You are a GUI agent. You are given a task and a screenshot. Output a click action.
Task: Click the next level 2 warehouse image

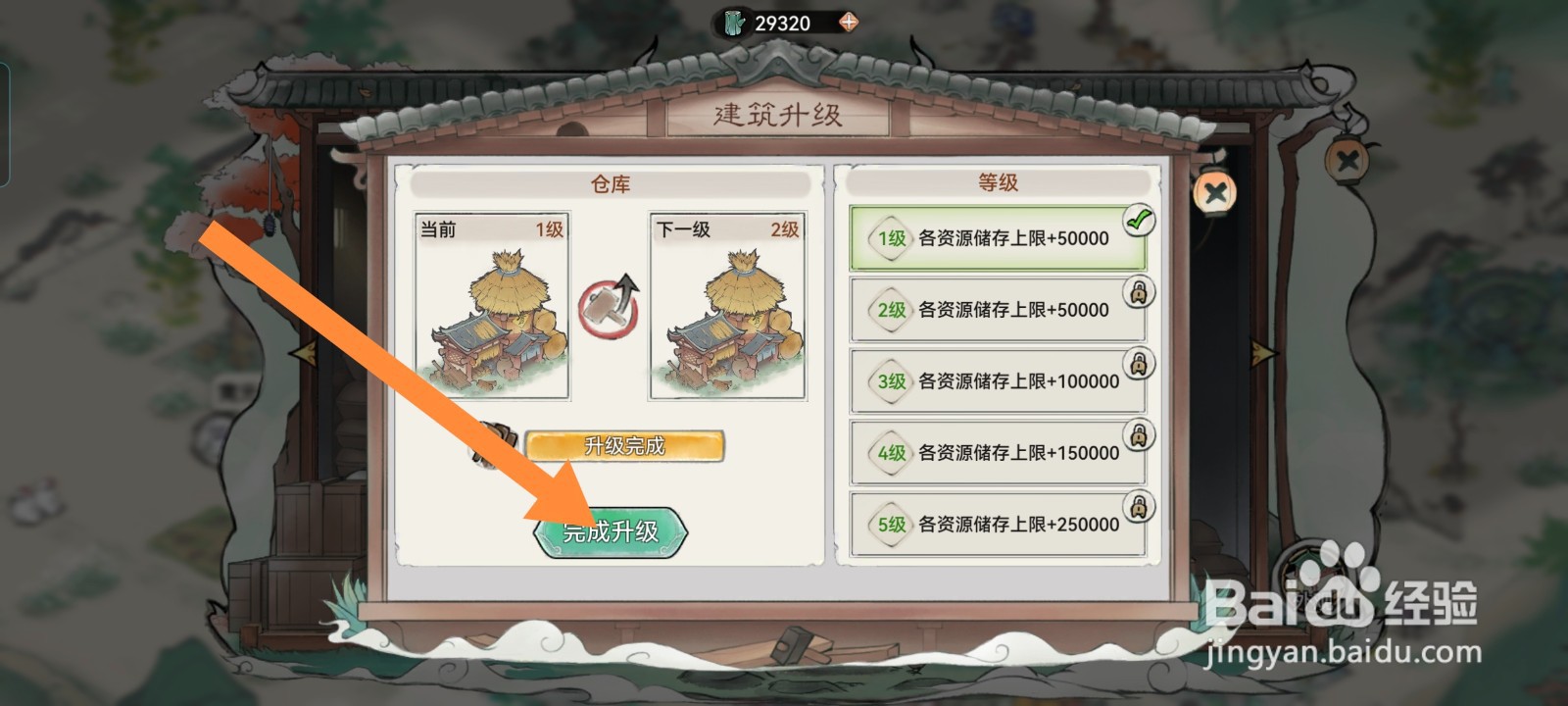tap(727, 307)
